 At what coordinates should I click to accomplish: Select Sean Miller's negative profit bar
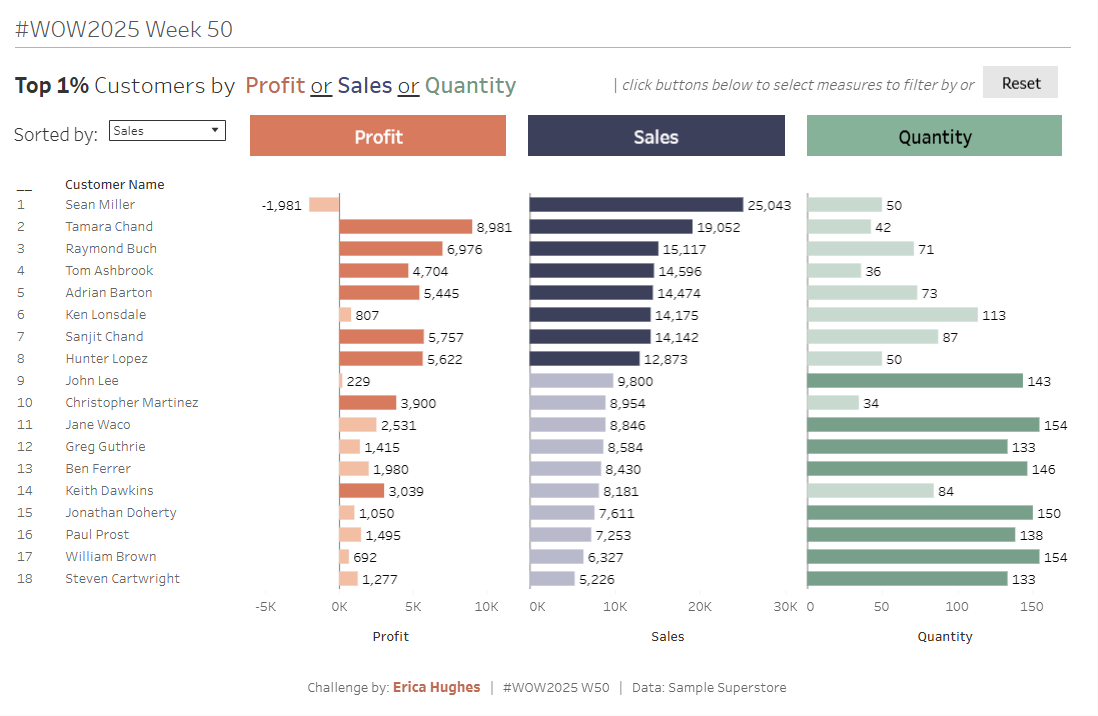(x=324, y=205)
